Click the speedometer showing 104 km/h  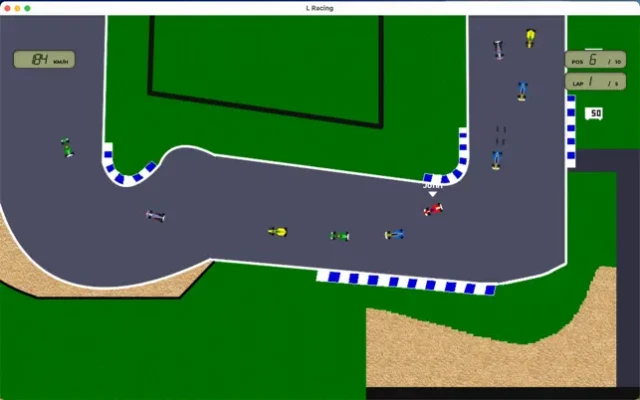pos(44,60)
